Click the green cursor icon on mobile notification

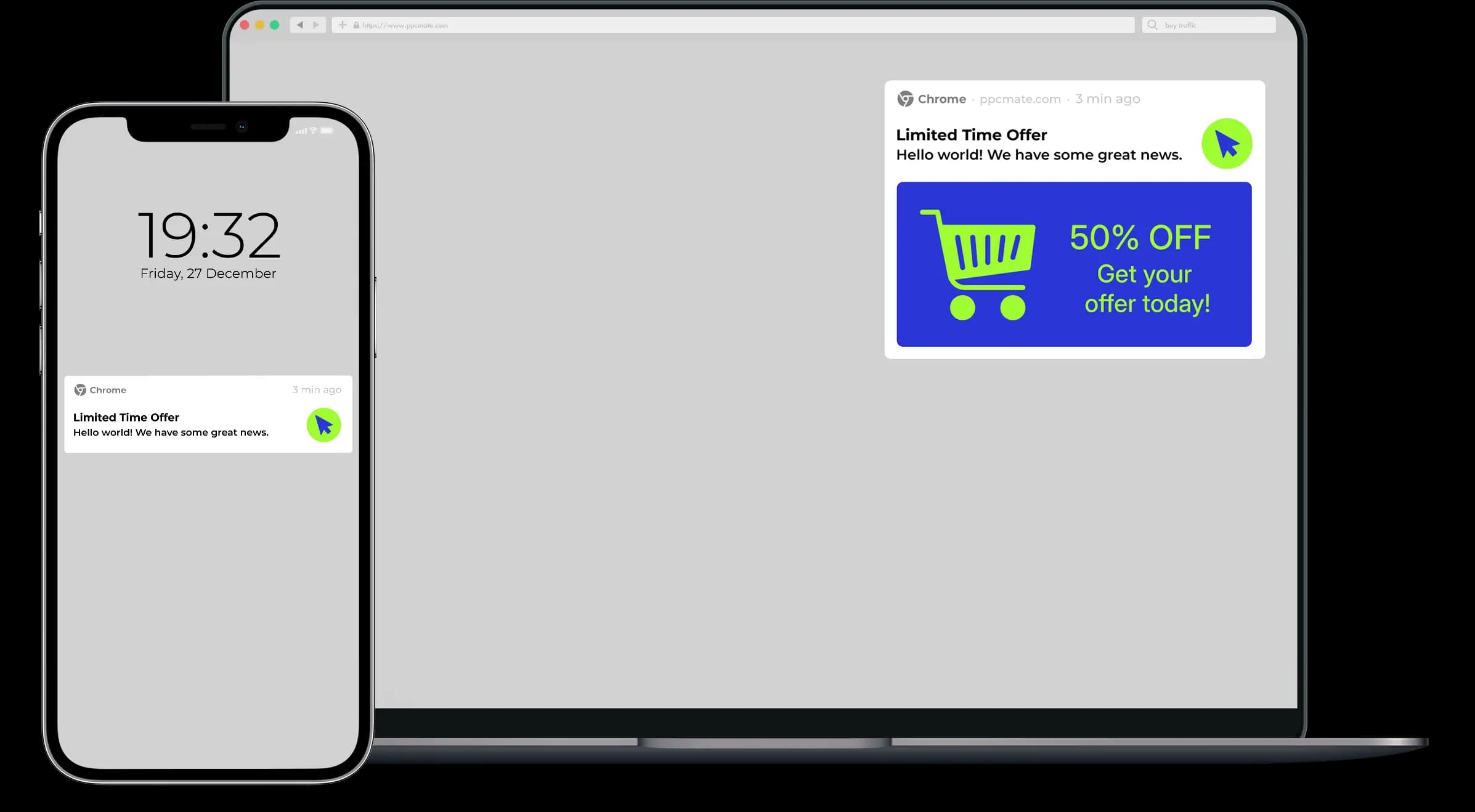[323, 424]
